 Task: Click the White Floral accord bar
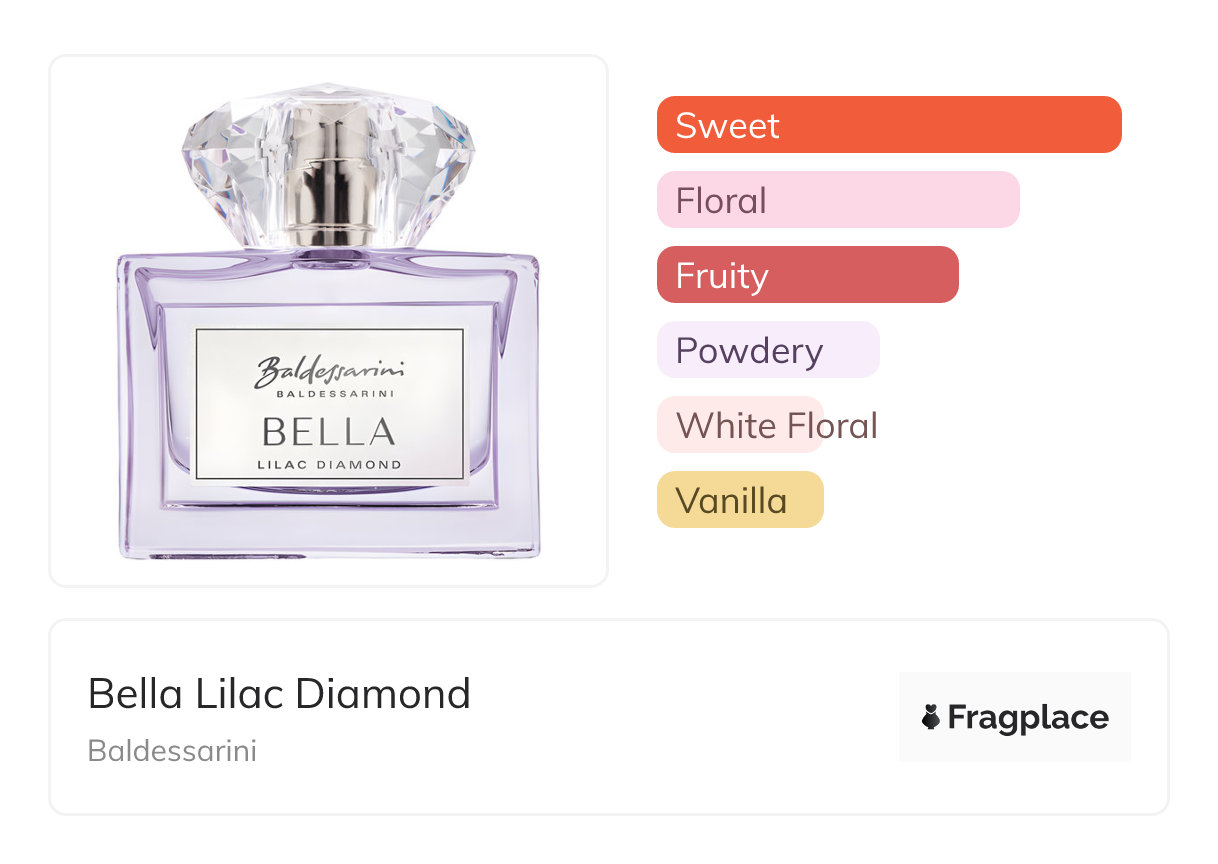[x=740, y=425]
